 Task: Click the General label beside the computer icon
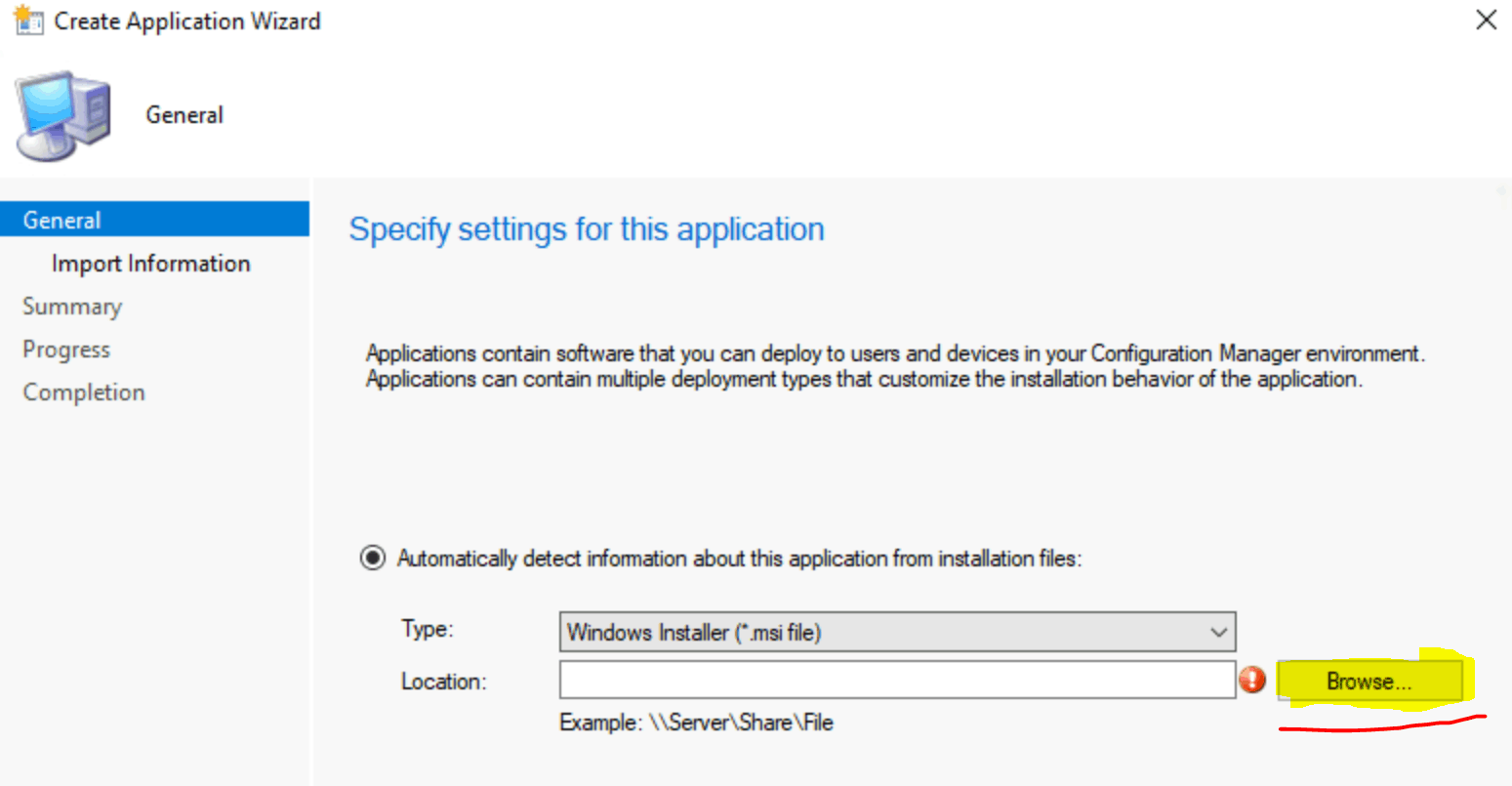pyautogui.click(x=184, y=115)
